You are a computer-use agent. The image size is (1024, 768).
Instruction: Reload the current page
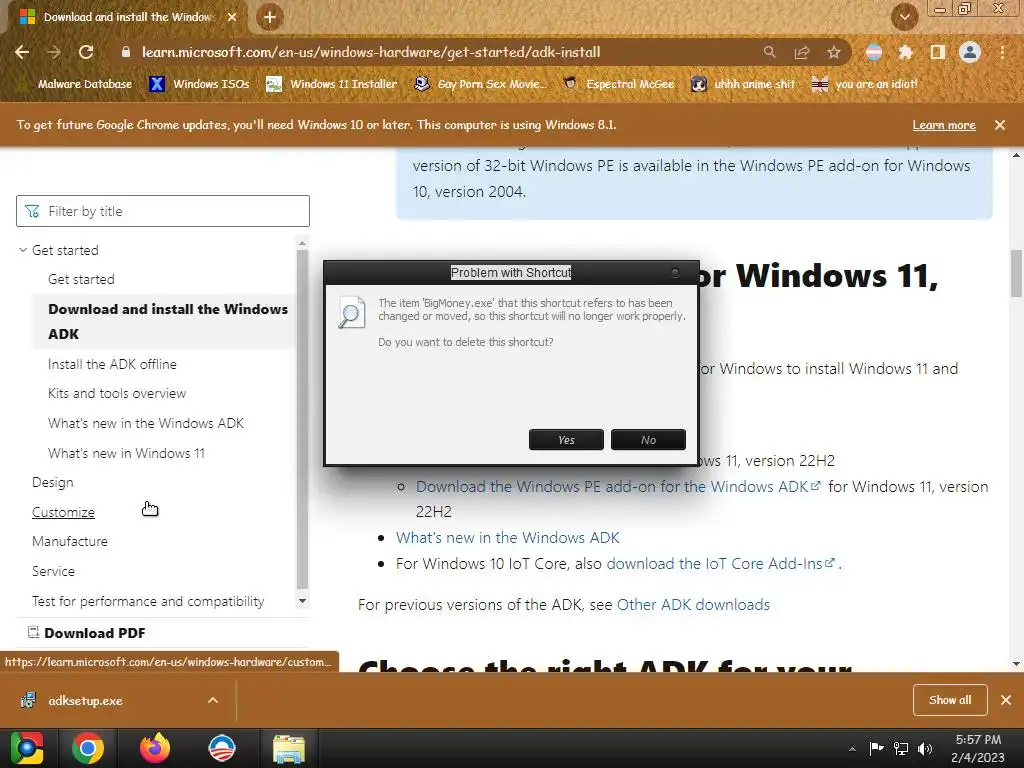[x=86, y=52]
